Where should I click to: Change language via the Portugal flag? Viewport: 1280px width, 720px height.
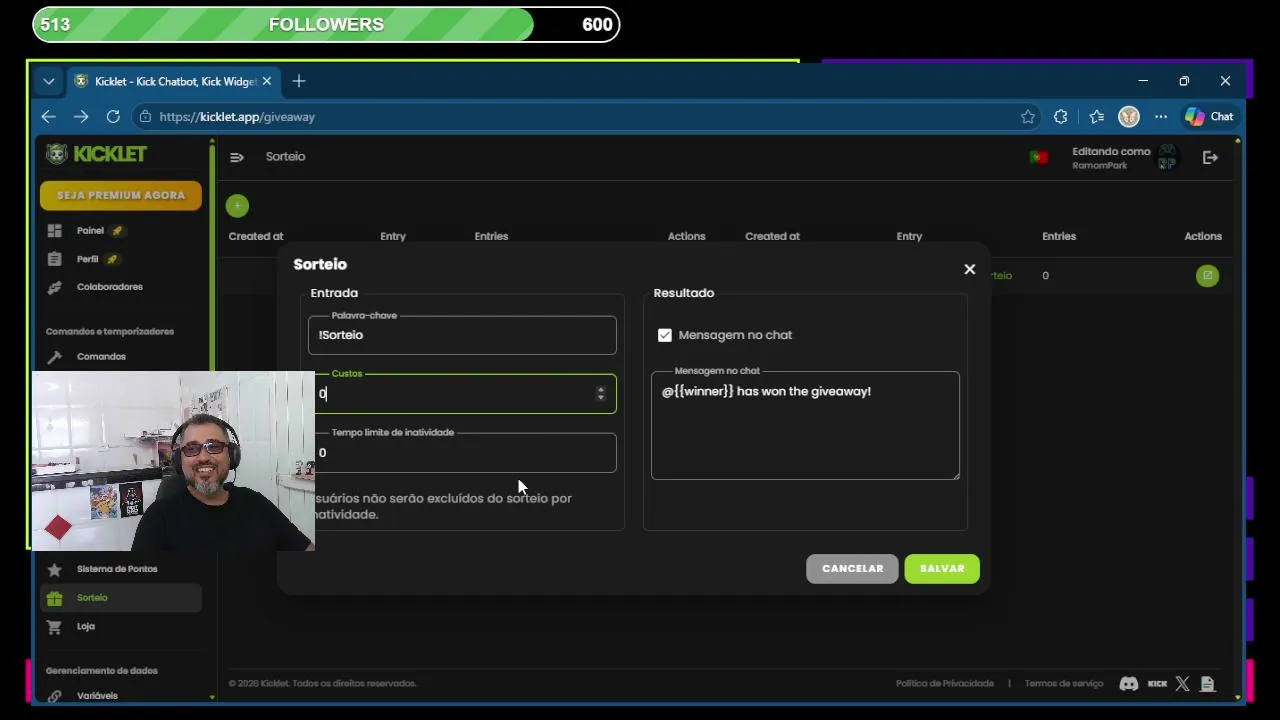click(x=1039, y=157)
